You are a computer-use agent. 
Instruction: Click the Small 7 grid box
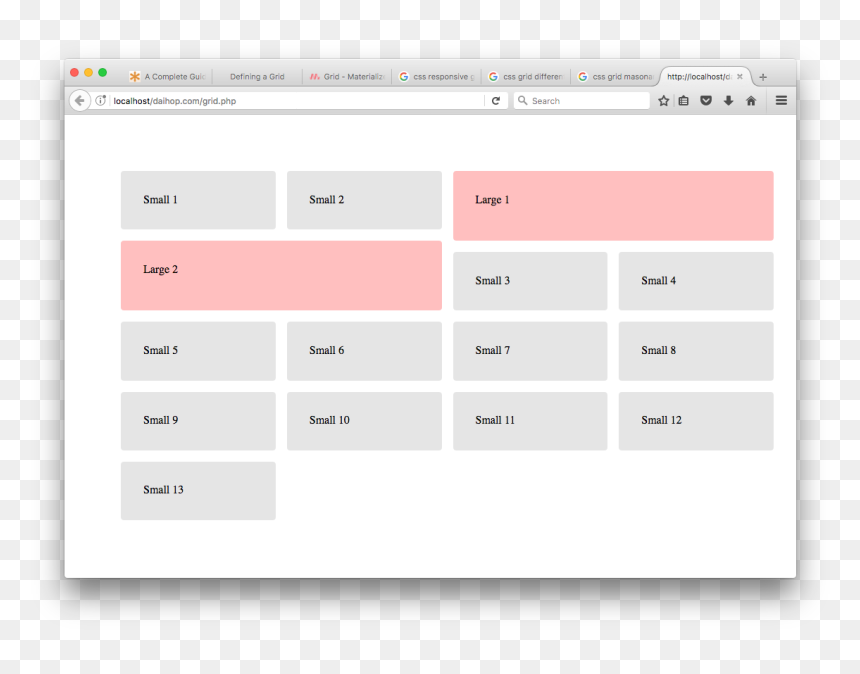530,351
